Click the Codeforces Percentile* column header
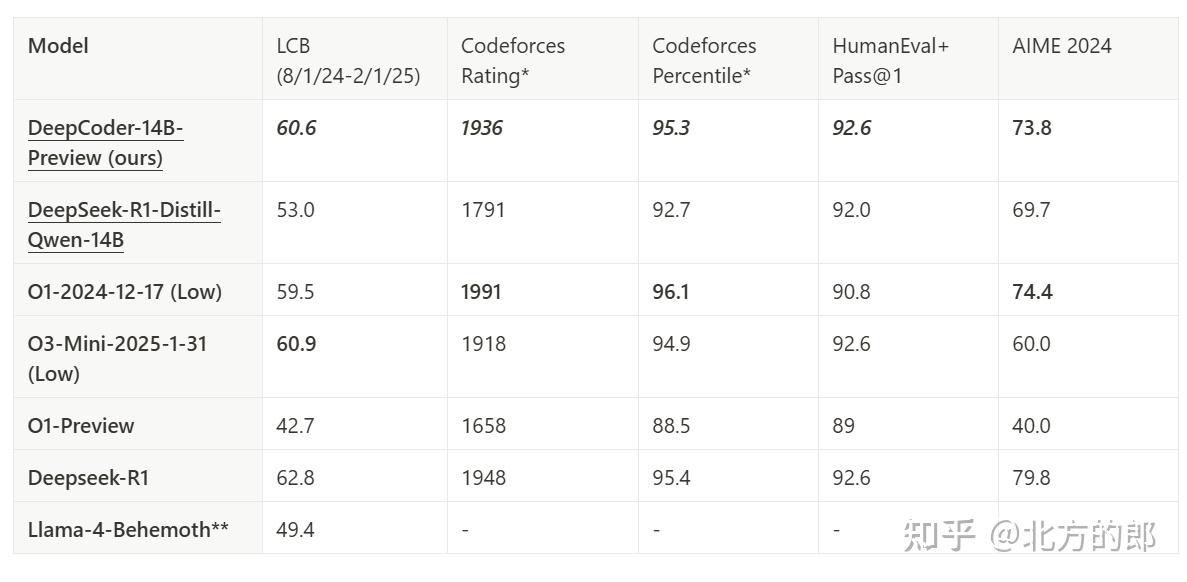This screenshot has width=1187, height=582. (x=704, y=60)
